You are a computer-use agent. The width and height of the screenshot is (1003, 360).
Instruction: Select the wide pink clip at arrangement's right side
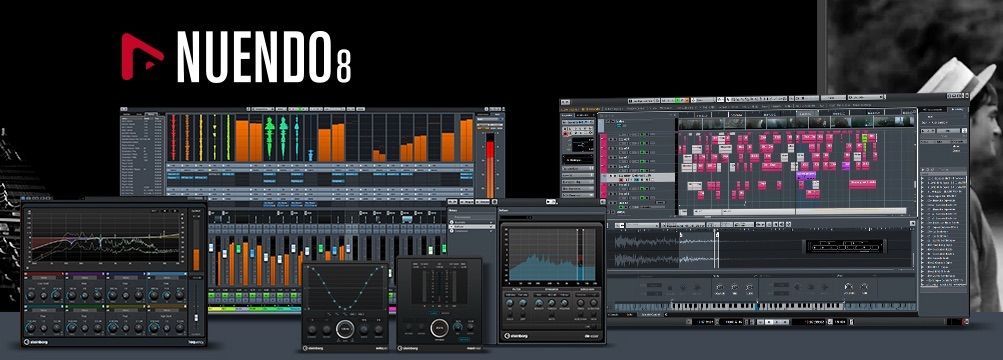coord(862,184)
